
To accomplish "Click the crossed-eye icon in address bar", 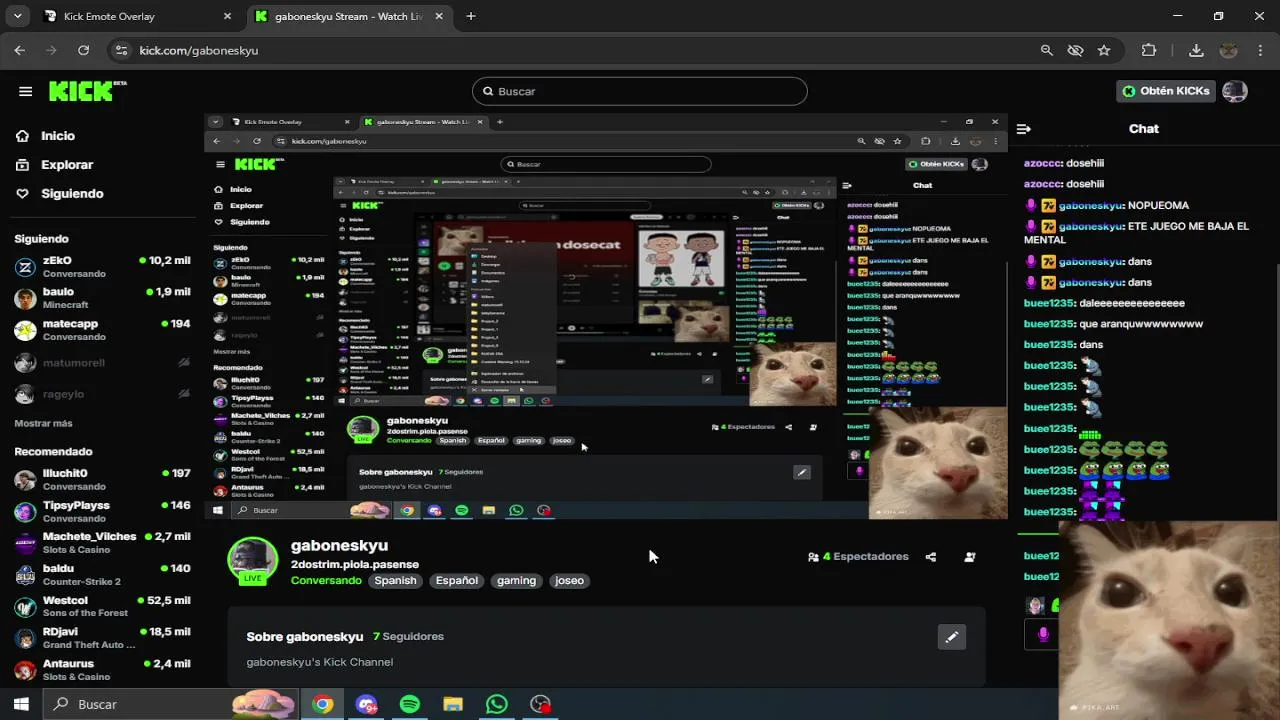I will click(1075, 50).
